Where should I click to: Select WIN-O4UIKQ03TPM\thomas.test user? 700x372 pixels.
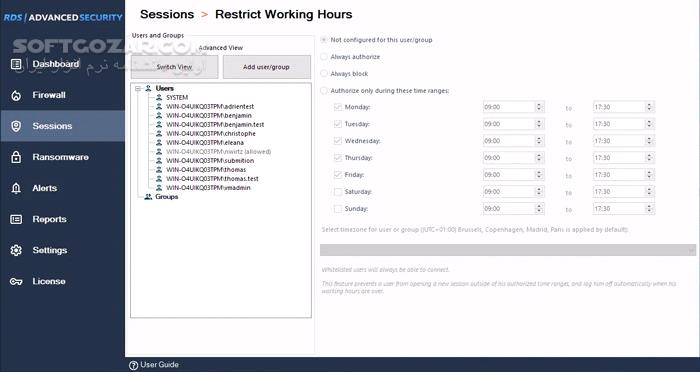[x=212, y=179]
